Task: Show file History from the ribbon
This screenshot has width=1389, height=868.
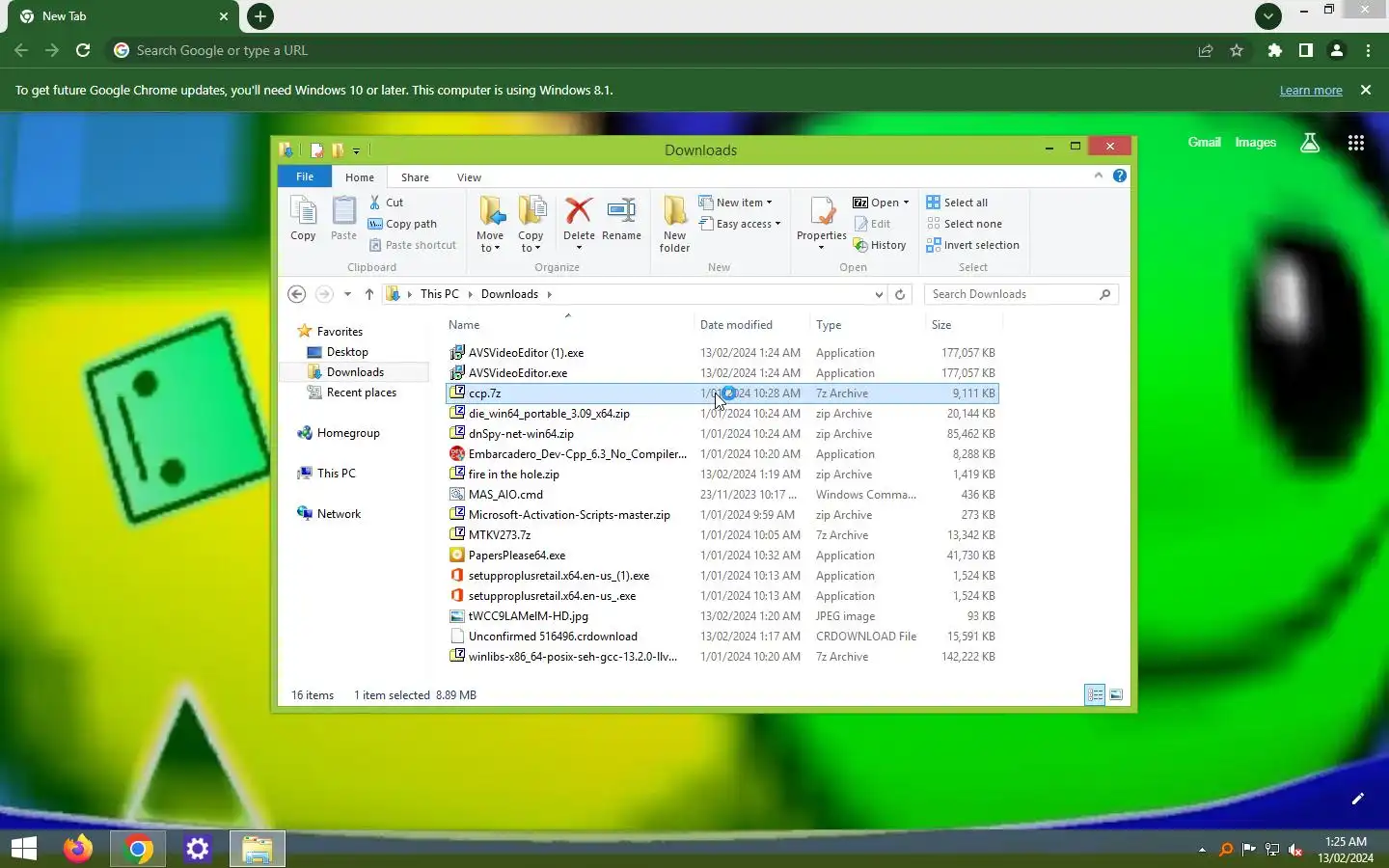Action: [x=880, y=245]
